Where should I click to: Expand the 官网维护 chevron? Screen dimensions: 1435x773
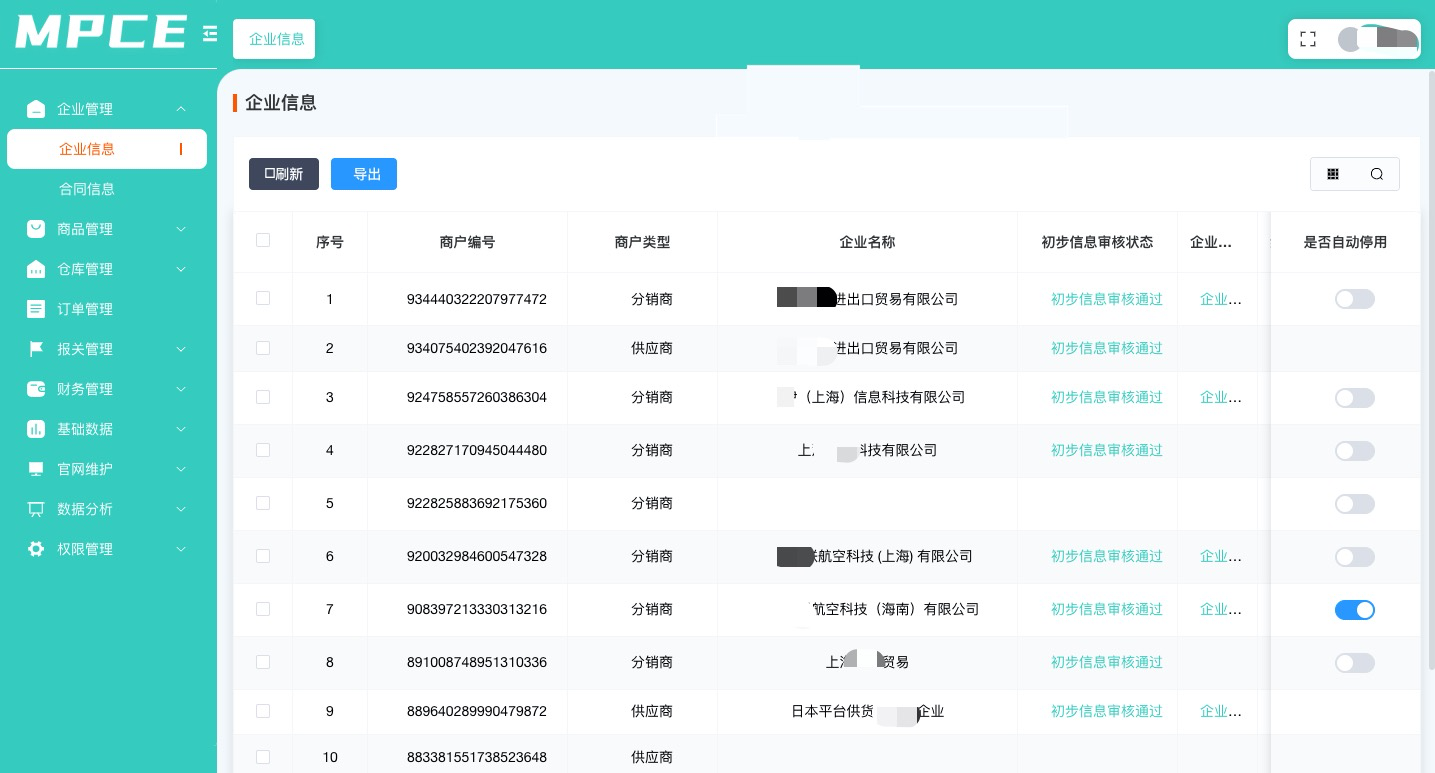181,469
